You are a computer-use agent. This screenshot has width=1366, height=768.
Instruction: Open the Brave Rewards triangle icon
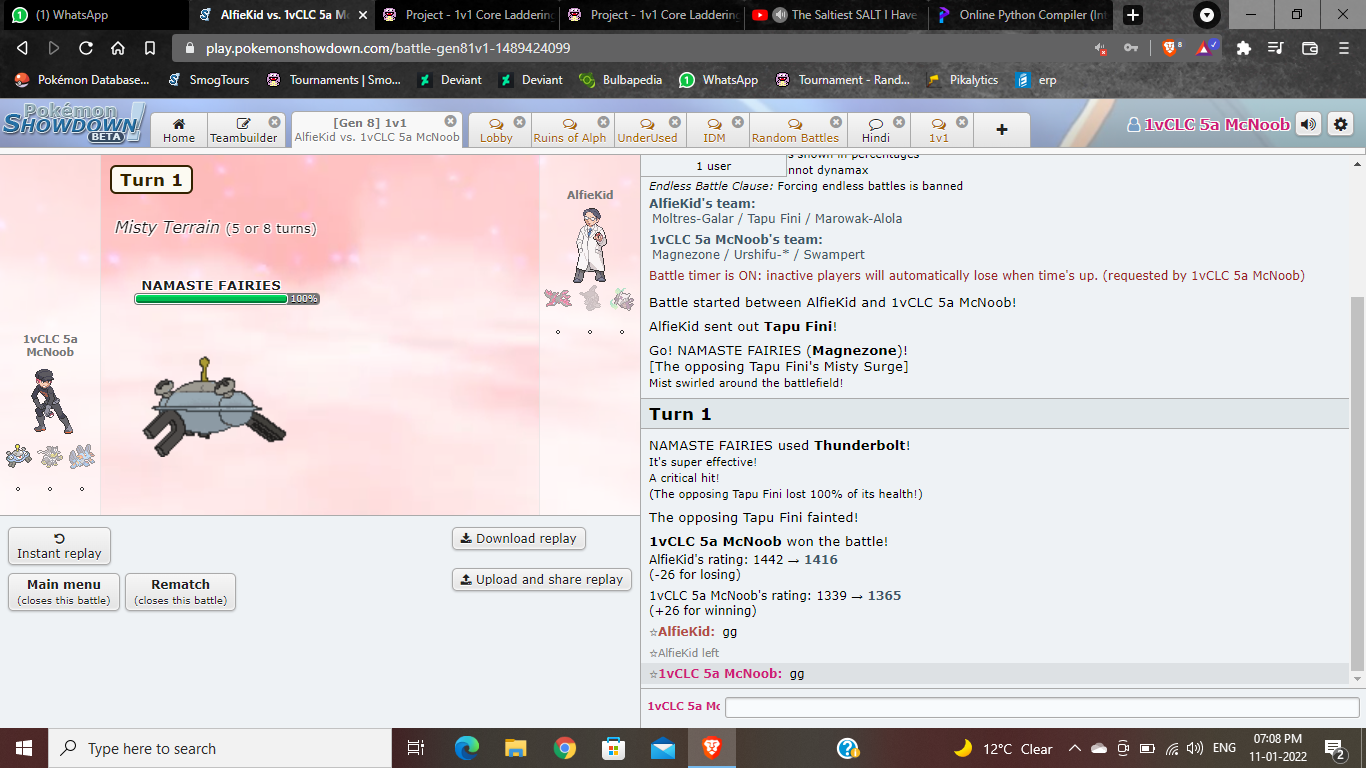(x=1204, y=47)
